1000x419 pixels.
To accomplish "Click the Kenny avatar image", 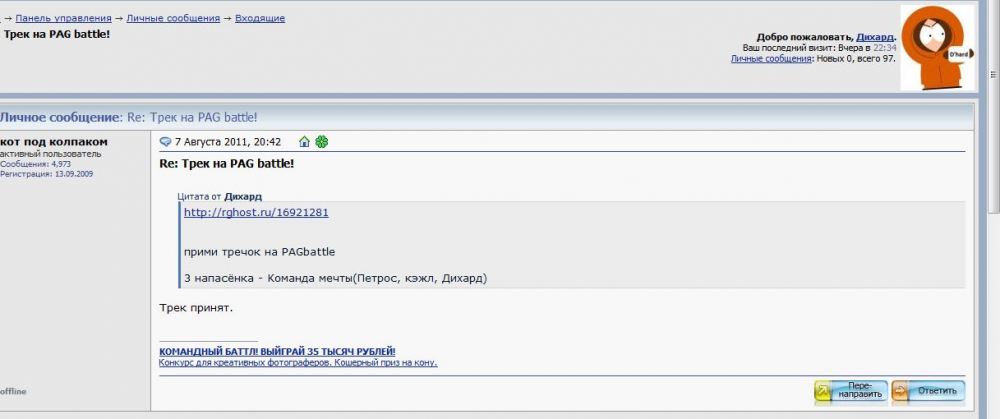I will 940,47.
